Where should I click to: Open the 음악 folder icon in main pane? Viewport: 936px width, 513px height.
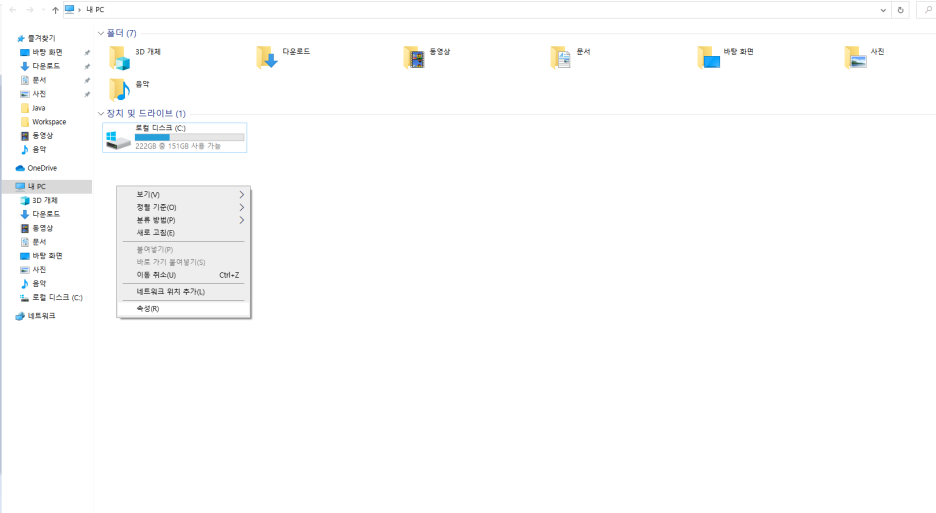(x=119, y=90)
